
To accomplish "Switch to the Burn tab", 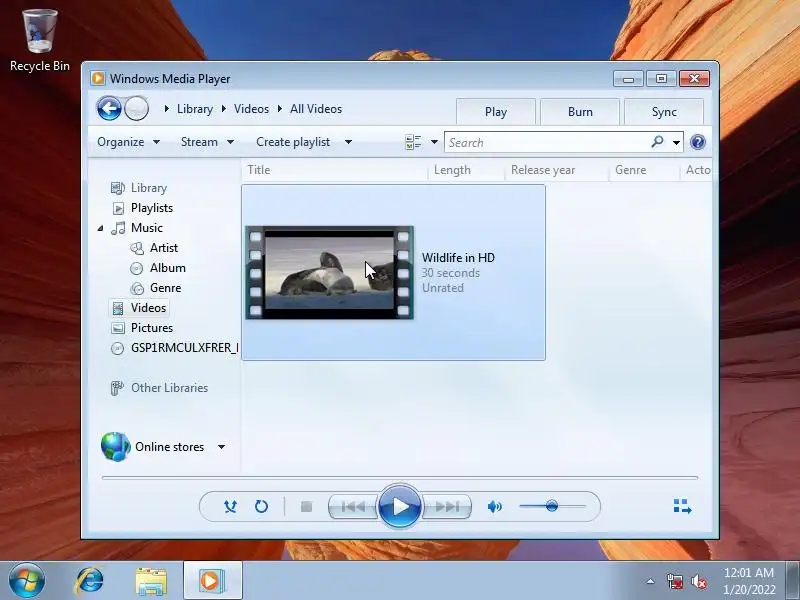I will [x=580, y=112].
